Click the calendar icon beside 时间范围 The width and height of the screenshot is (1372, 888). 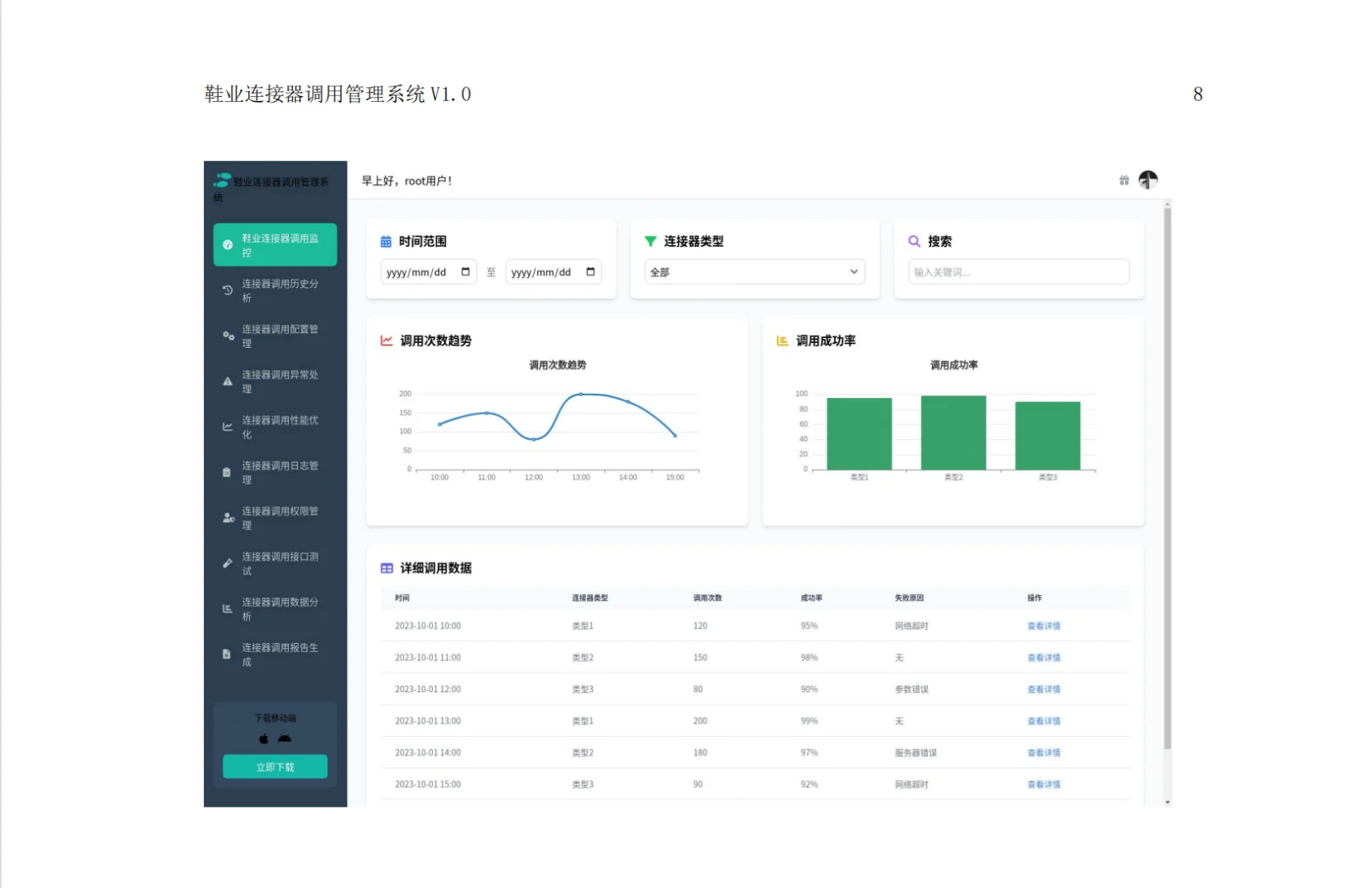[x=385, y=241]
